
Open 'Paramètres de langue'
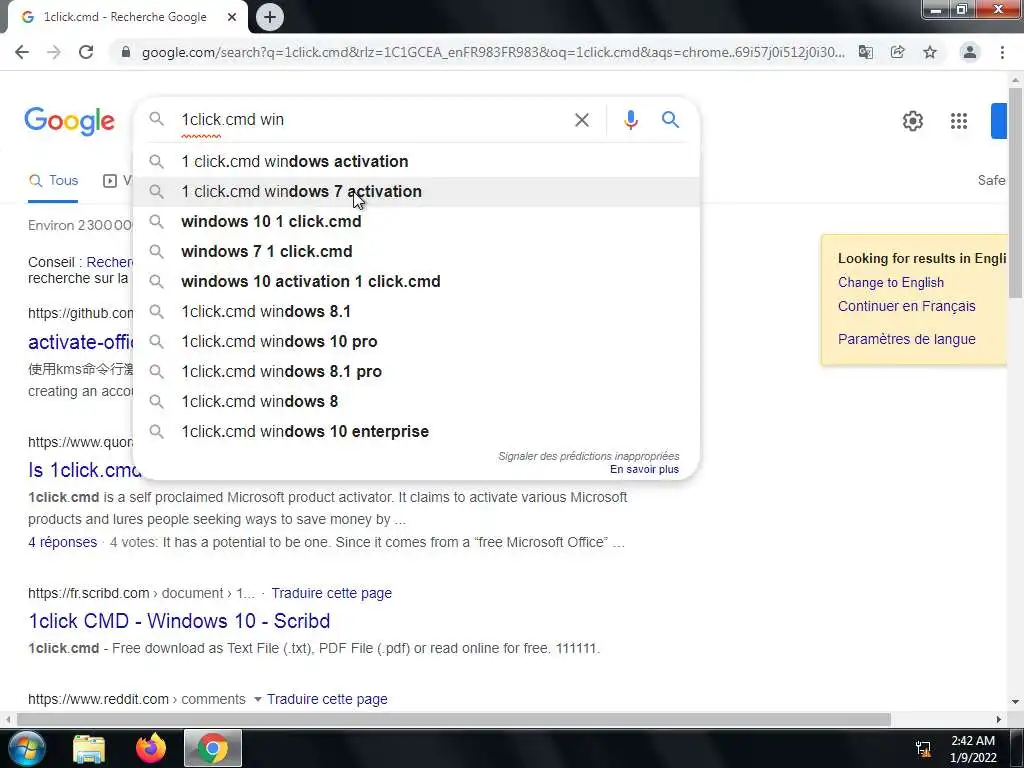click(906, 339)
